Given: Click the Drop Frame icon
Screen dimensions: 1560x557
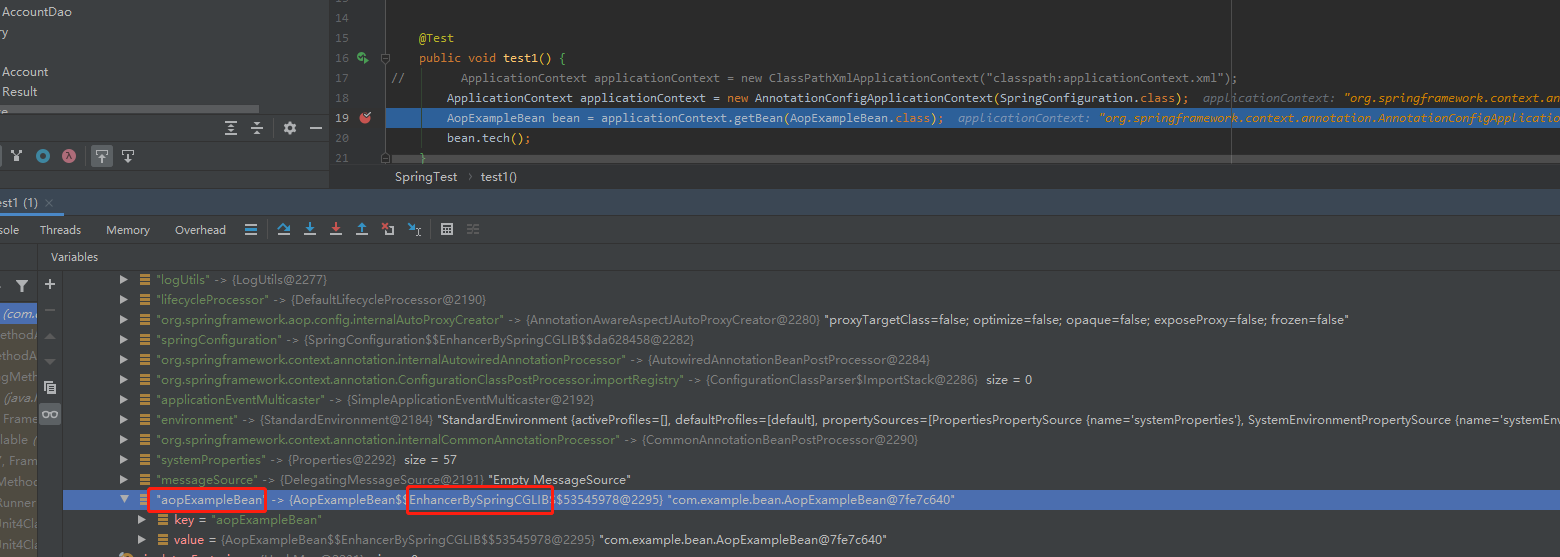Looking at the screenshot, I should pyautogui.click(x=388, y=230).
